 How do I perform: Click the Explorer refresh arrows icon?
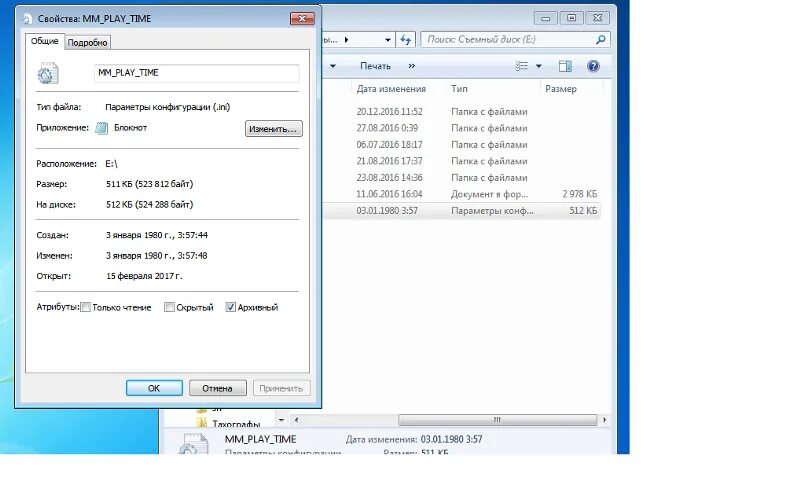click(406, 39)
